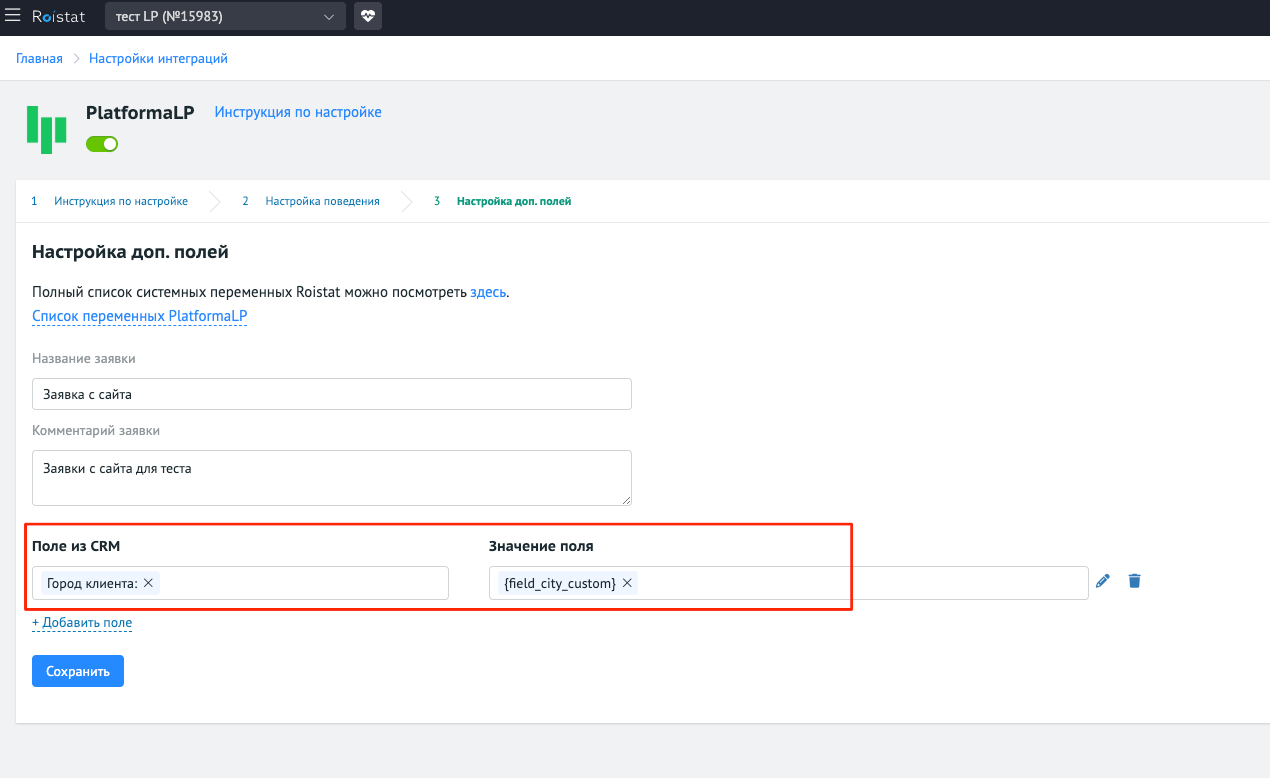Click the PlatformaLP title text
Screen dimensions: 1270x778
tap(140, 112)
